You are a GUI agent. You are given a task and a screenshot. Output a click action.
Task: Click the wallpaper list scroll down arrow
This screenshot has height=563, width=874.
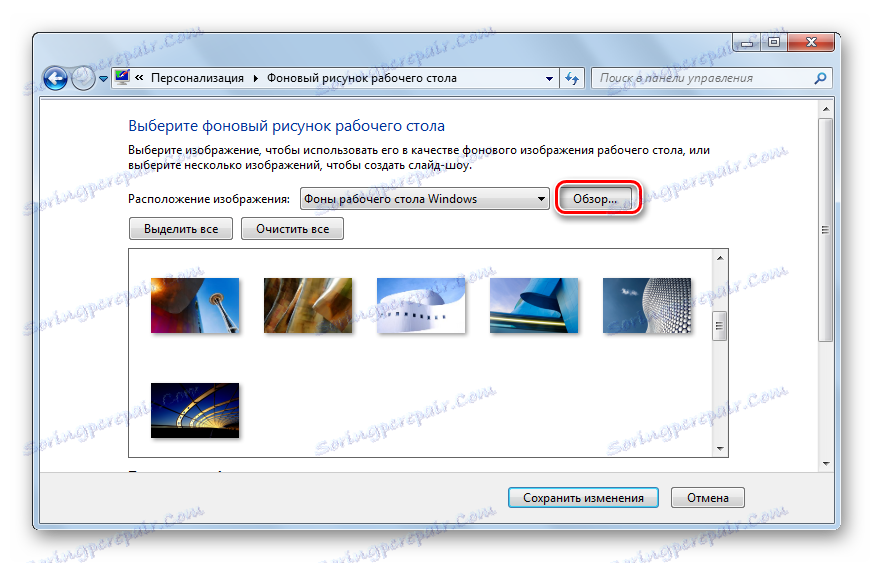(x=720, y=449)
